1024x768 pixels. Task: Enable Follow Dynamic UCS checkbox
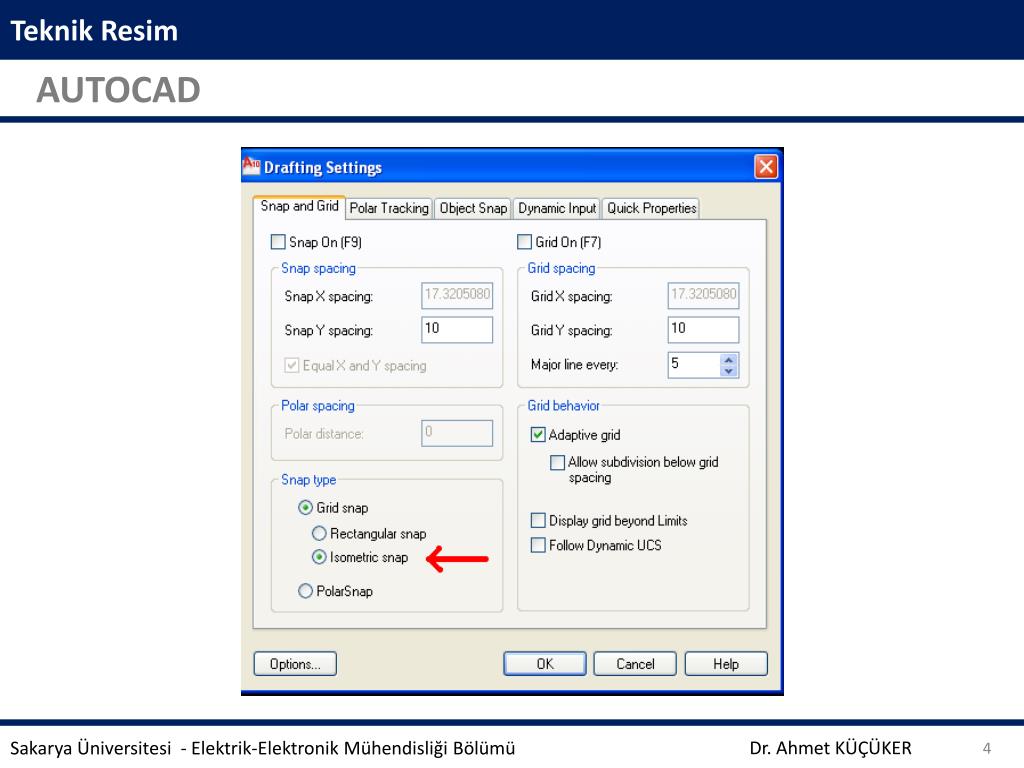pos(538,545)
